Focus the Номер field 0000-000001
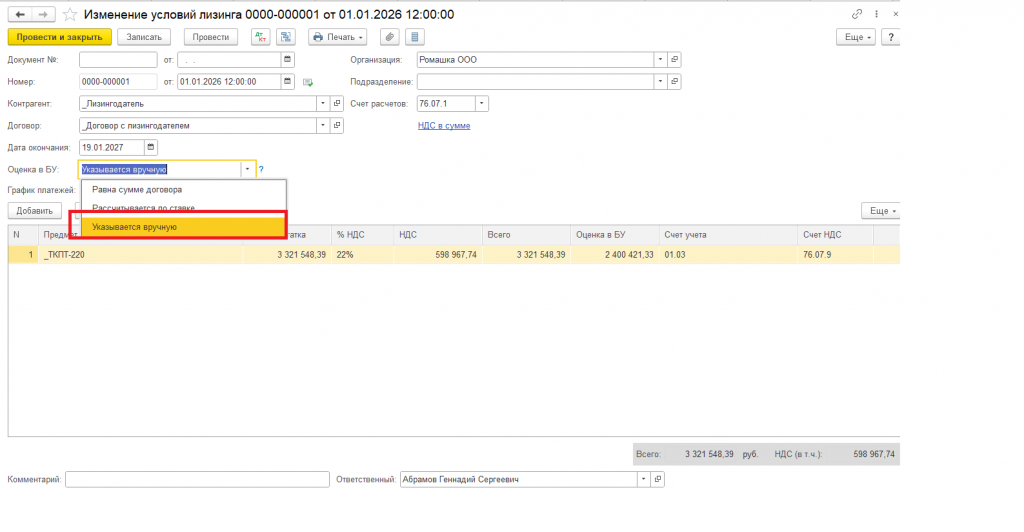Screen dimensions: 1024x532 [118, 82]
